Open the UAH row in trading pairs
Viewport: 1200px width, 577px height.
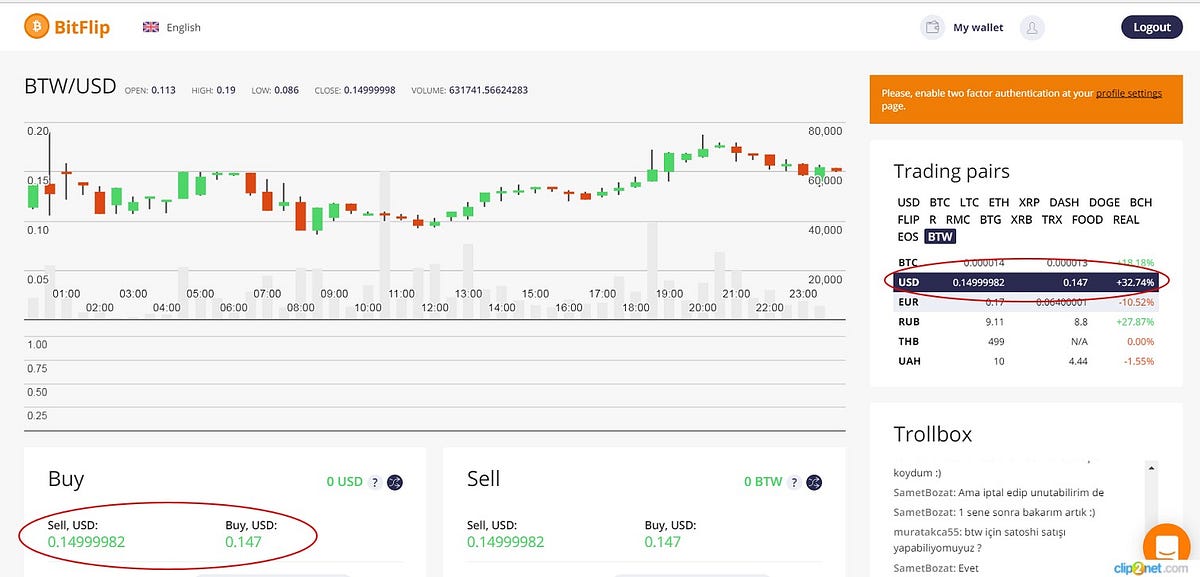tap(1027, 361)
